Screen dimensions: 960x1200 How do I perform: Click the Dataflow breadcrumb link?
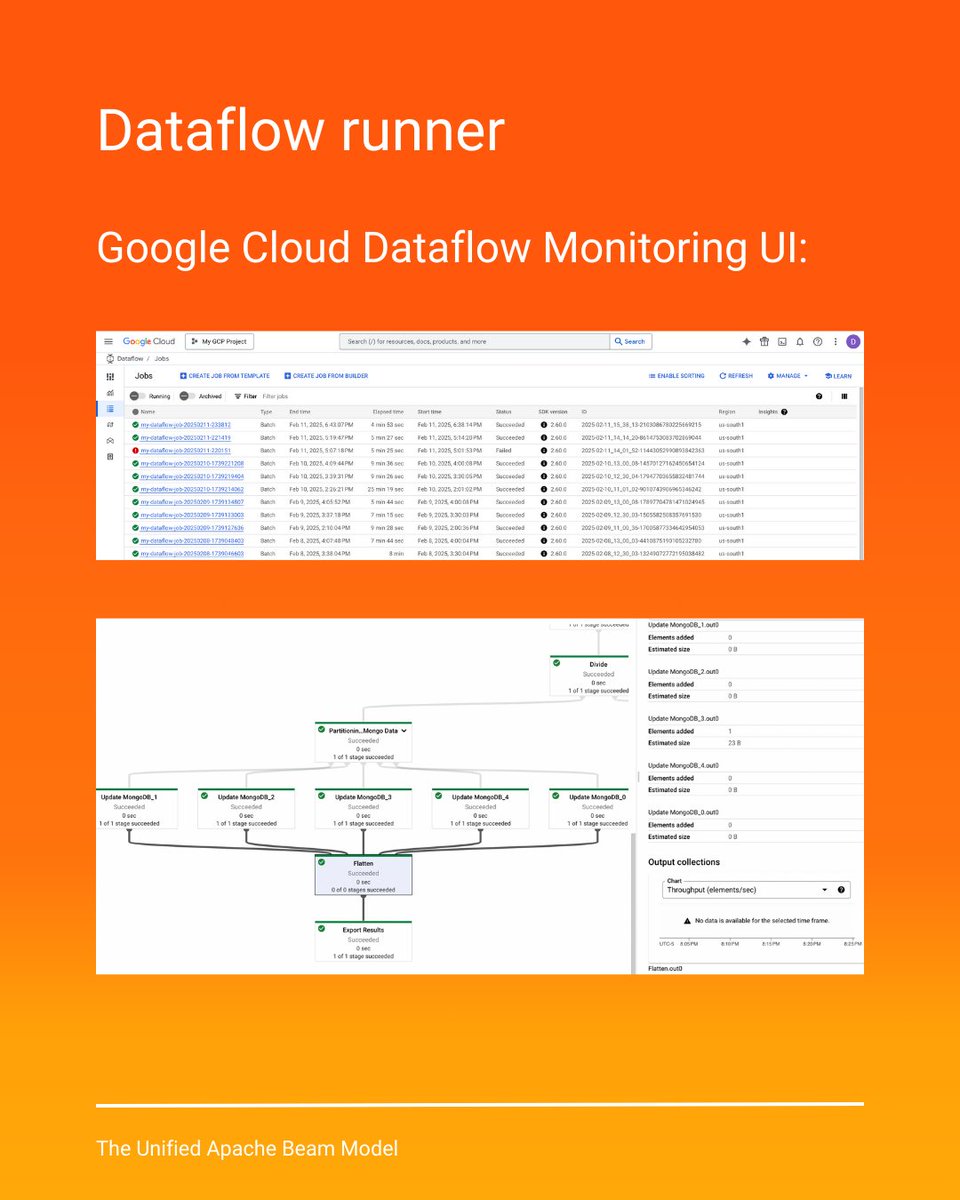[x=130, y=357]
